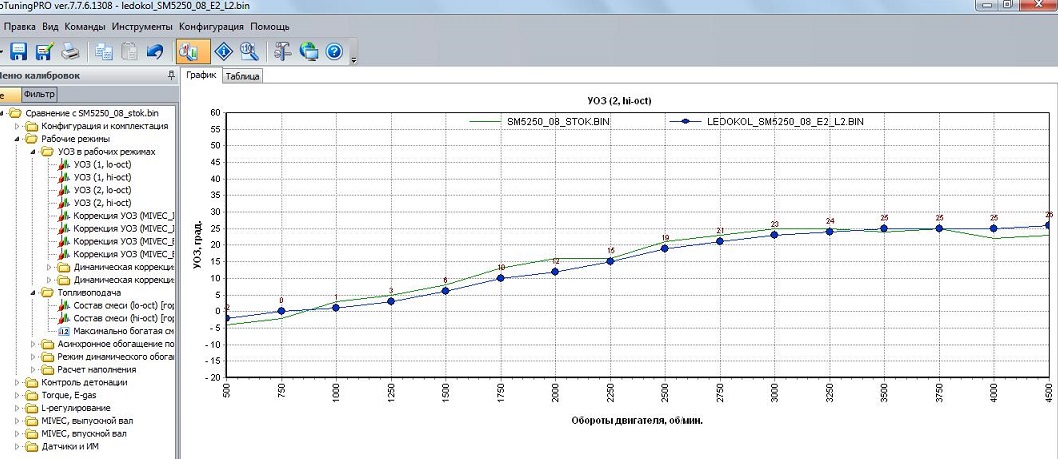Open the Инструменты menu
Image resolution: width=1058 pixels, height=459 pixels.
click(x=143, y=24)
